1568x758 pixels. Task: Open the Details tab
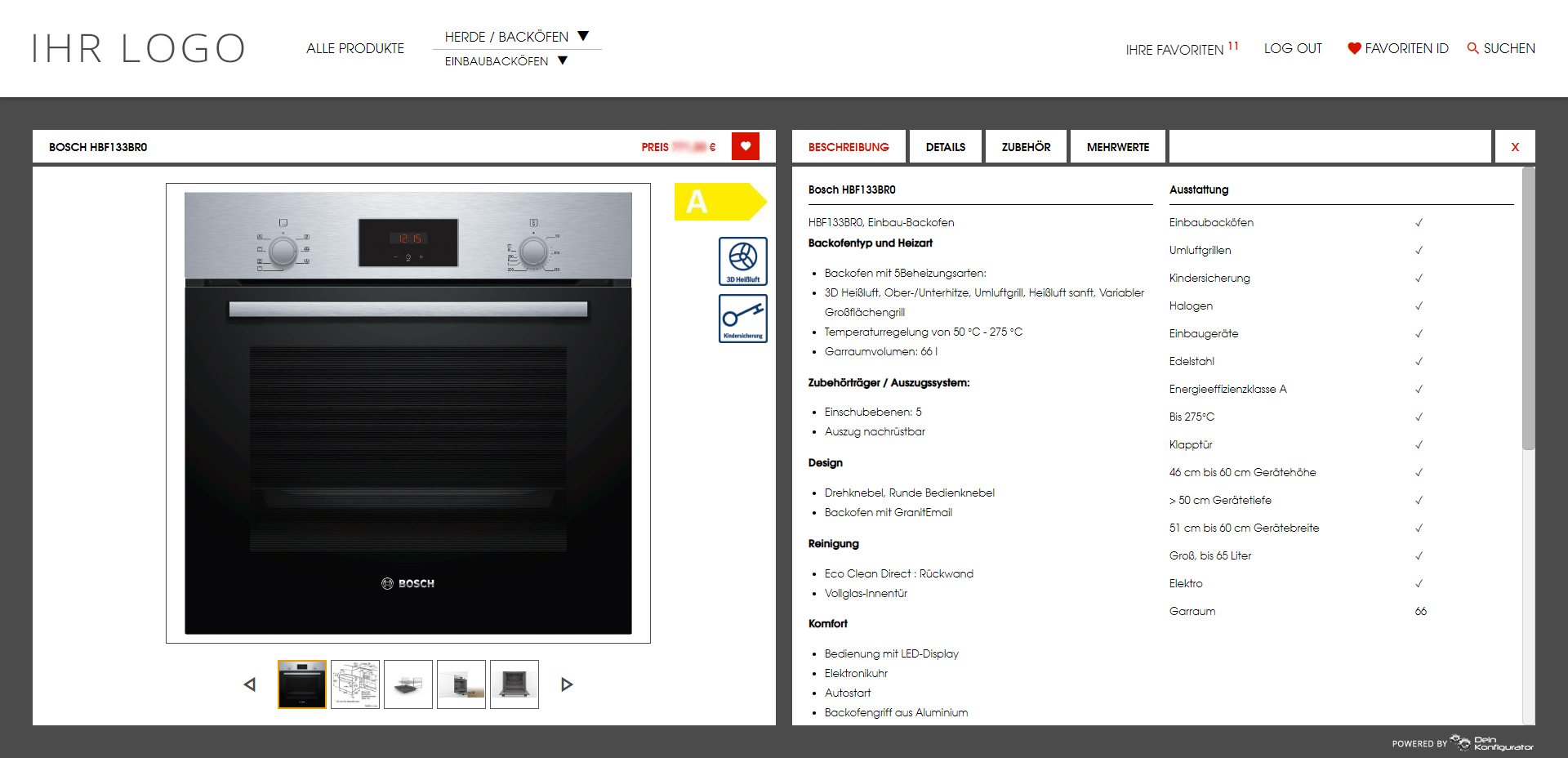[x=945, y=147]
